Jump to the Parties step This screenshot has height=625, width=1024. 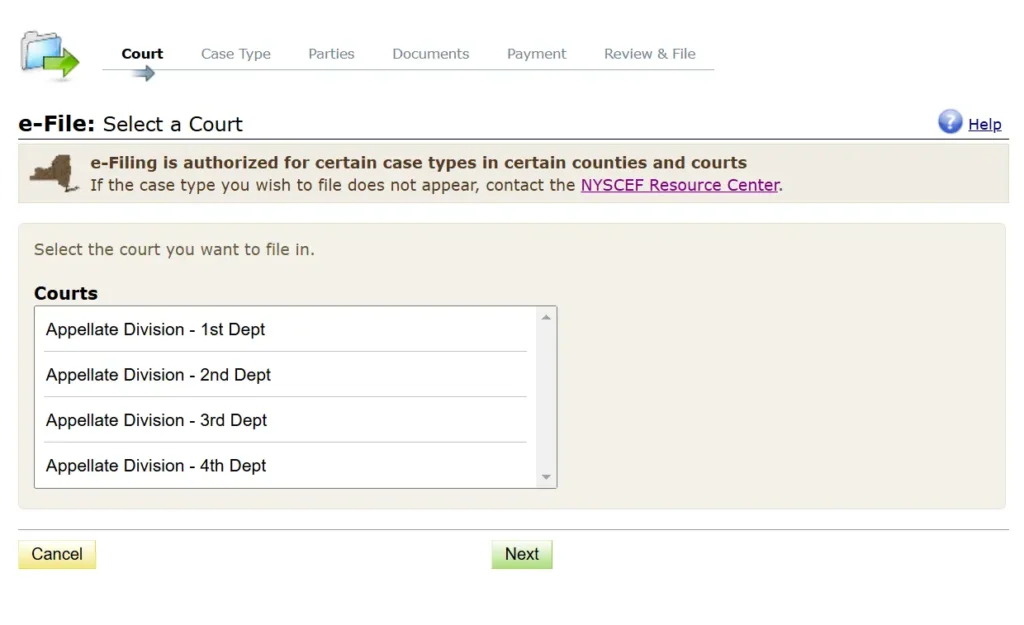tap(331, 54)
